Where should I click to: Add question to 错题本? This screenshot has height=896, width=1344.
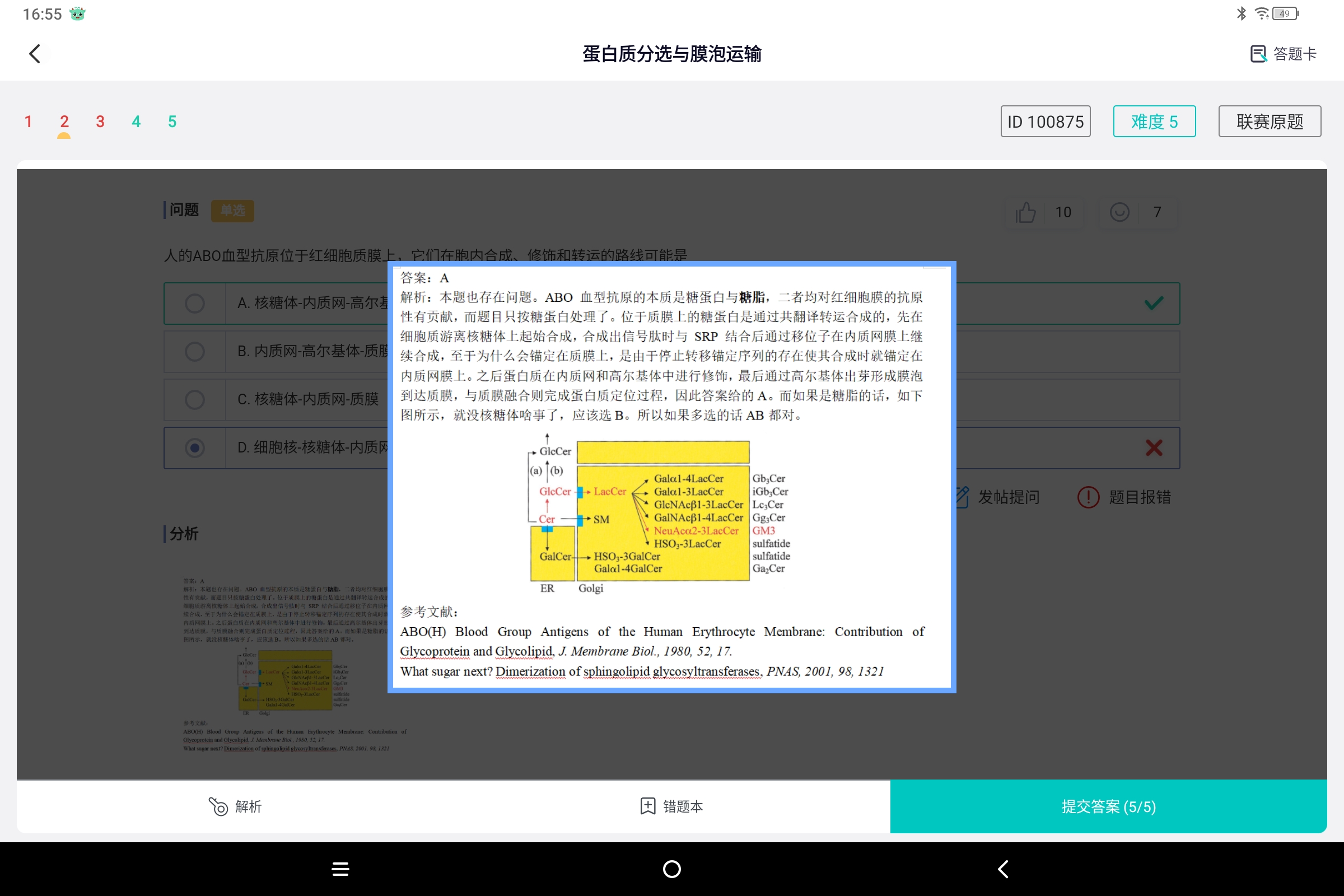[671, 806]
